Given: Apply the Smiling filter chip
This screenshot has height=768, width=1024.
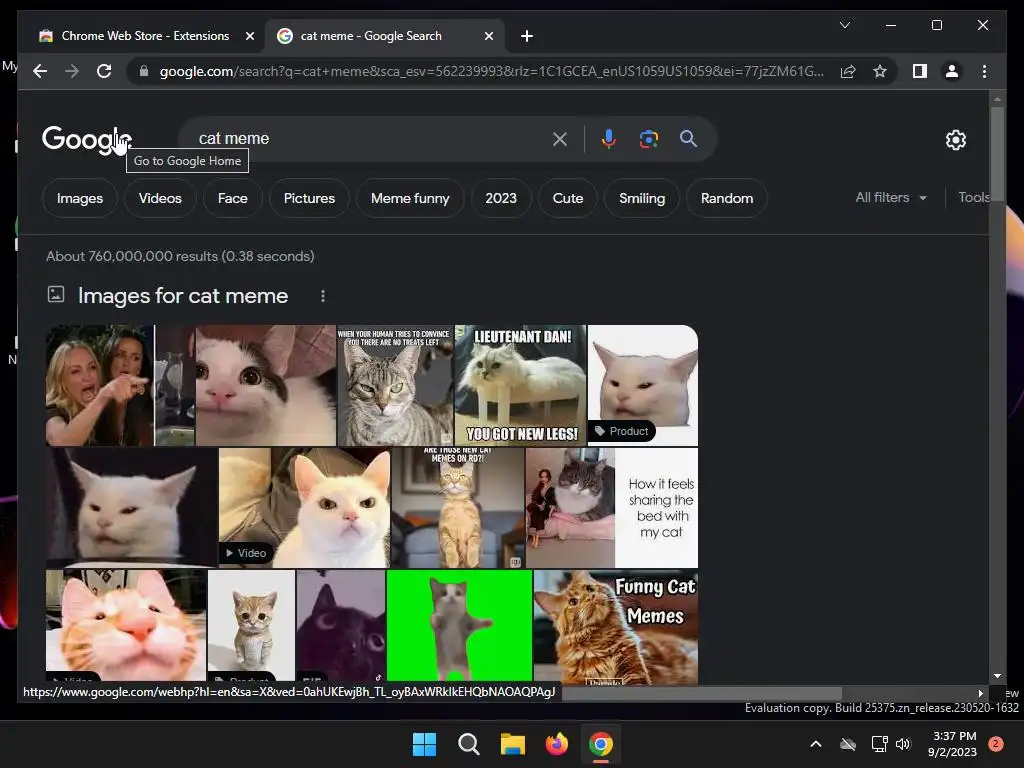Looking at the screenshot, I should (x=642, y=198).
